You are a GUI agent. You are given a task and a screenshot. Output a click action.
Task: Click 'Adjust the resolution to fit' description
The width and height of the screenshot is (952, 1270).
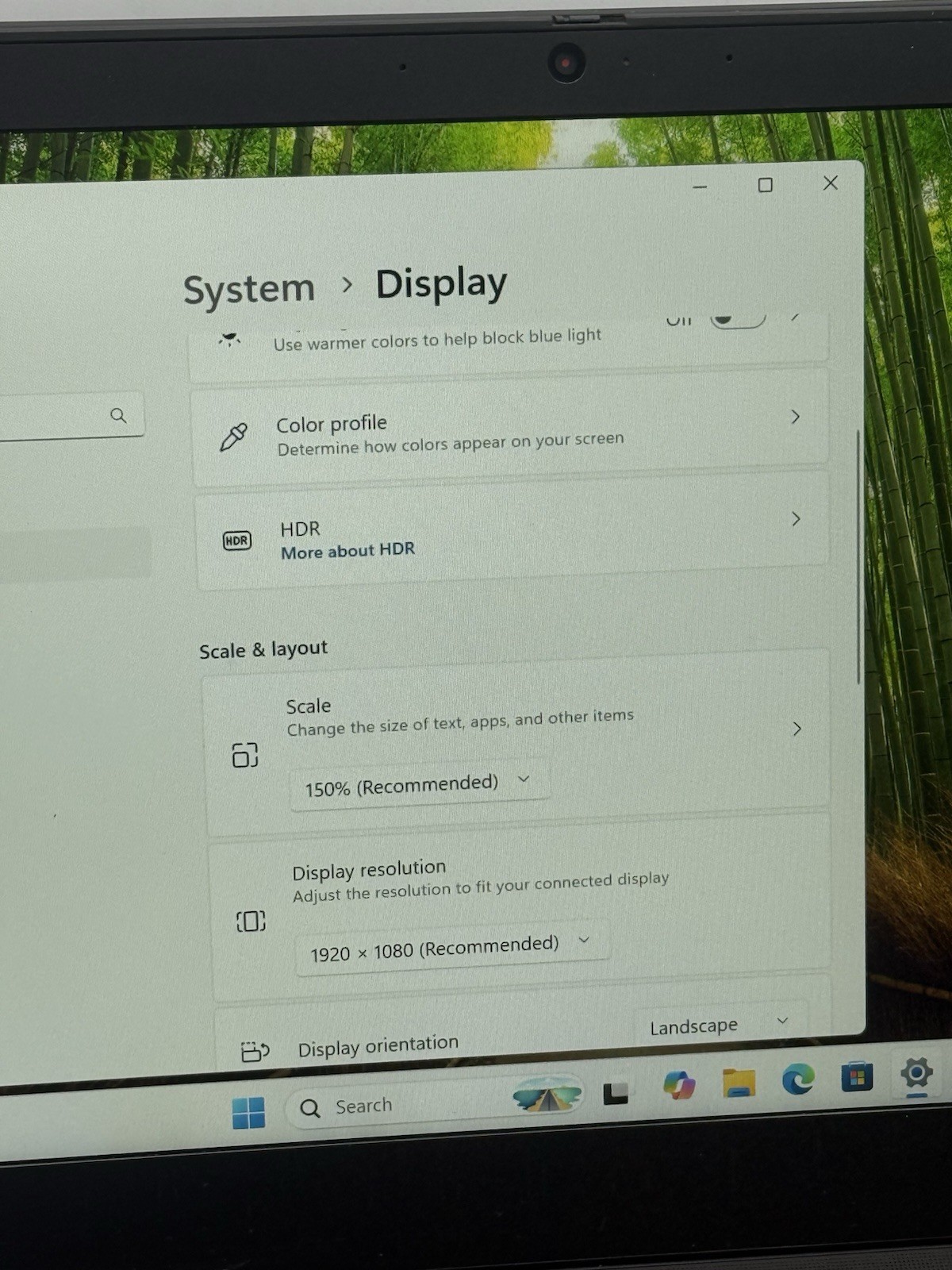coord(481,887)
